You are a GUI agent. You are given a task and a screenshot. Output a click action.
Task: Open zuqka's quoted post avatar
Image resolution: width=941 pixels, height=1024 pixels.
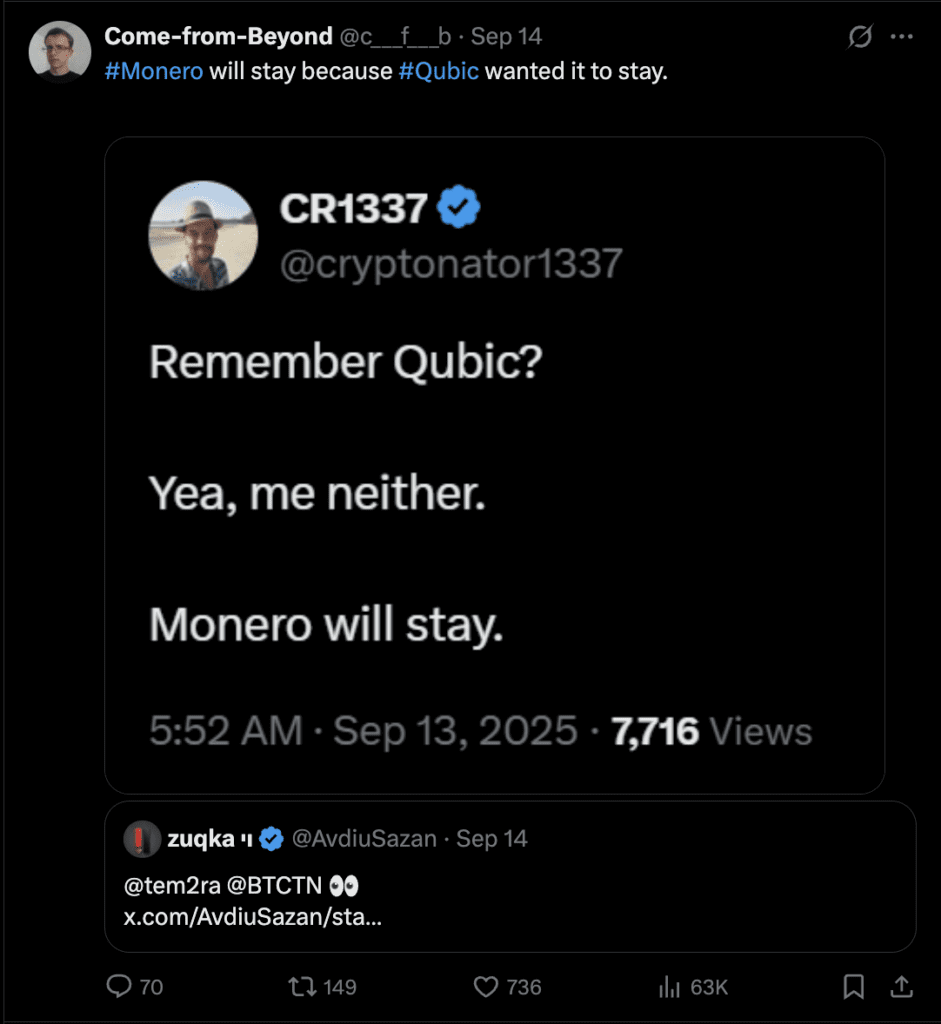(142, 839)
